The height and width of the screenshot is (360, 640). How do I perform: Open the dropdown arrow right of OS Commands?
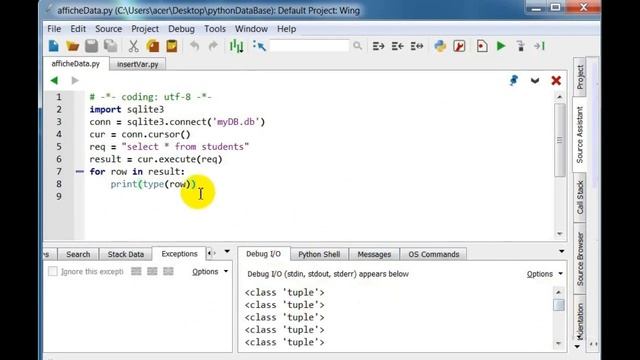(x=562, y=251)
